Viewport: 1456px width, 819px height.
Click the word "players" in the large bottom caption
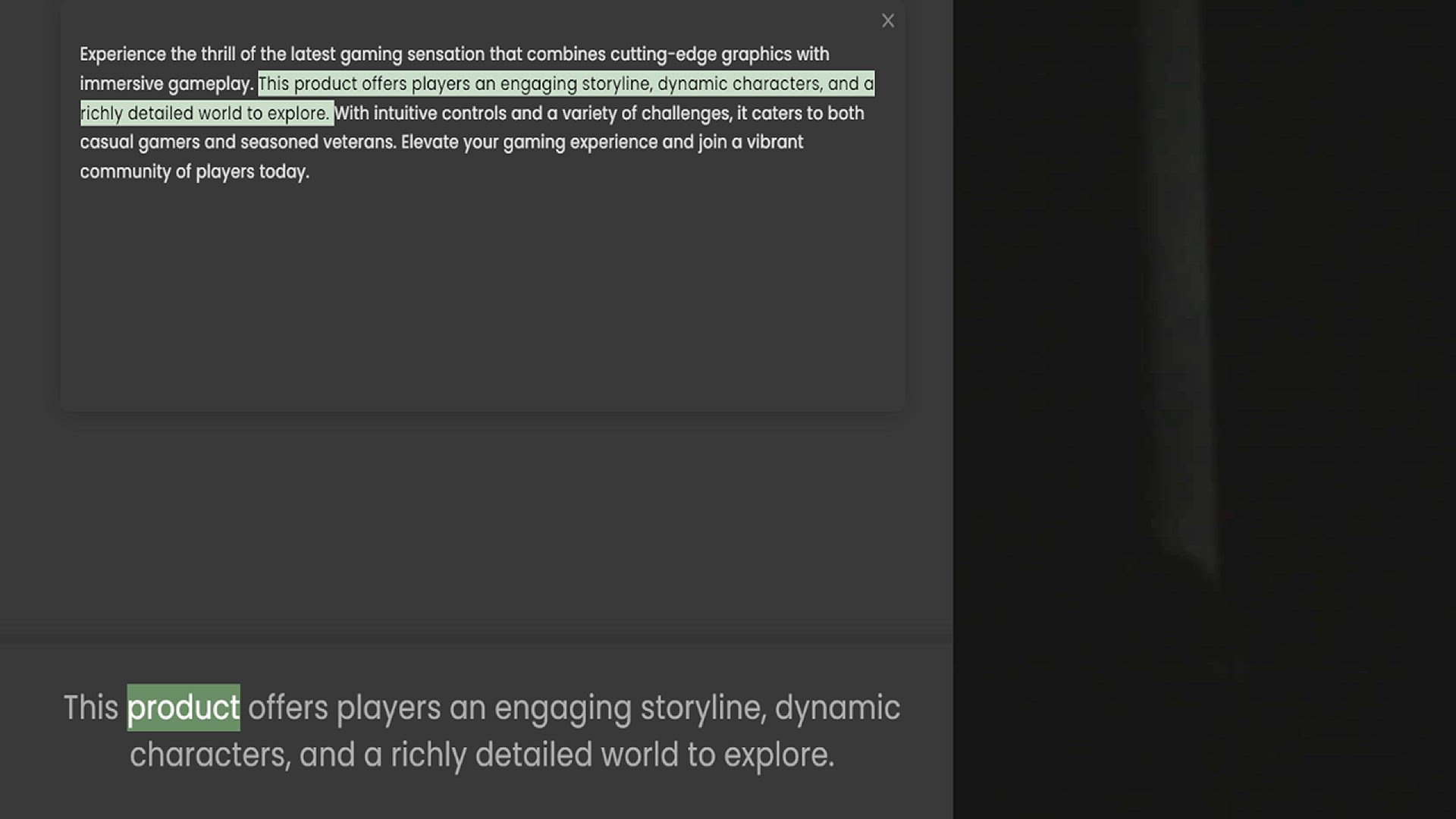coord(388,709)
